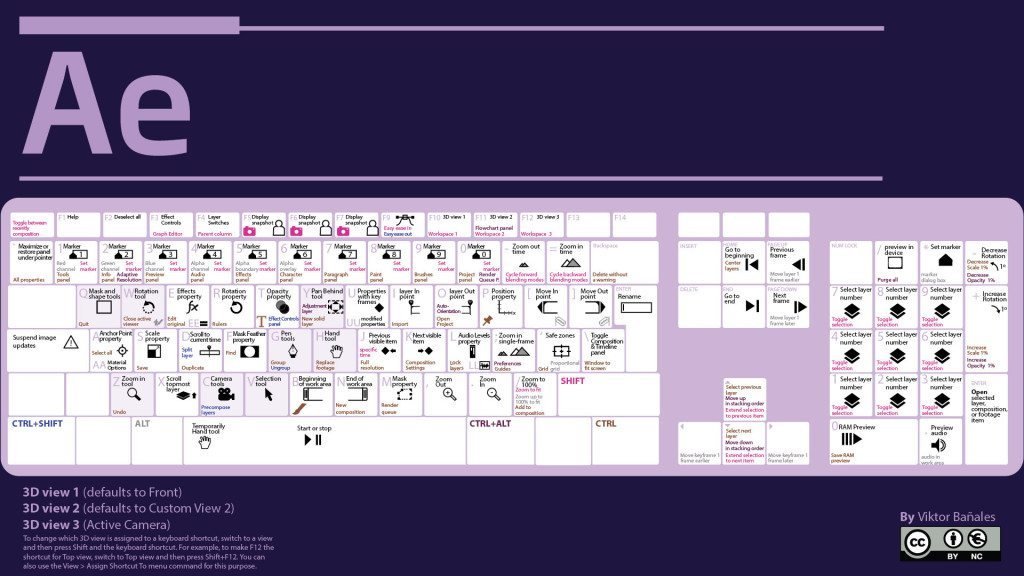The height and width of the screenshot is (576, 1024).
Task: Click the CTRL+ALT modifier key
Action: tap(500, 441)
